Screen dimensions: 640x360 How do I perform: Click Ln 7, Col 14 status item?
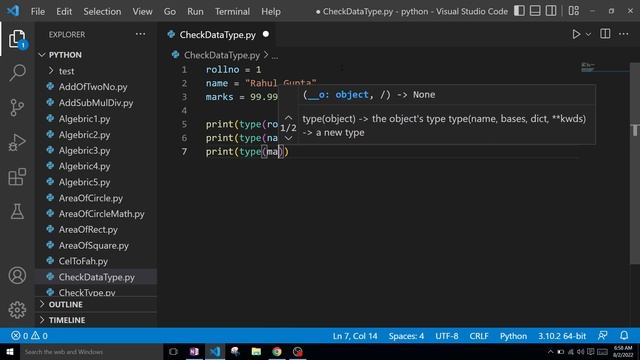pyautogui.click(x=355, y=336)
